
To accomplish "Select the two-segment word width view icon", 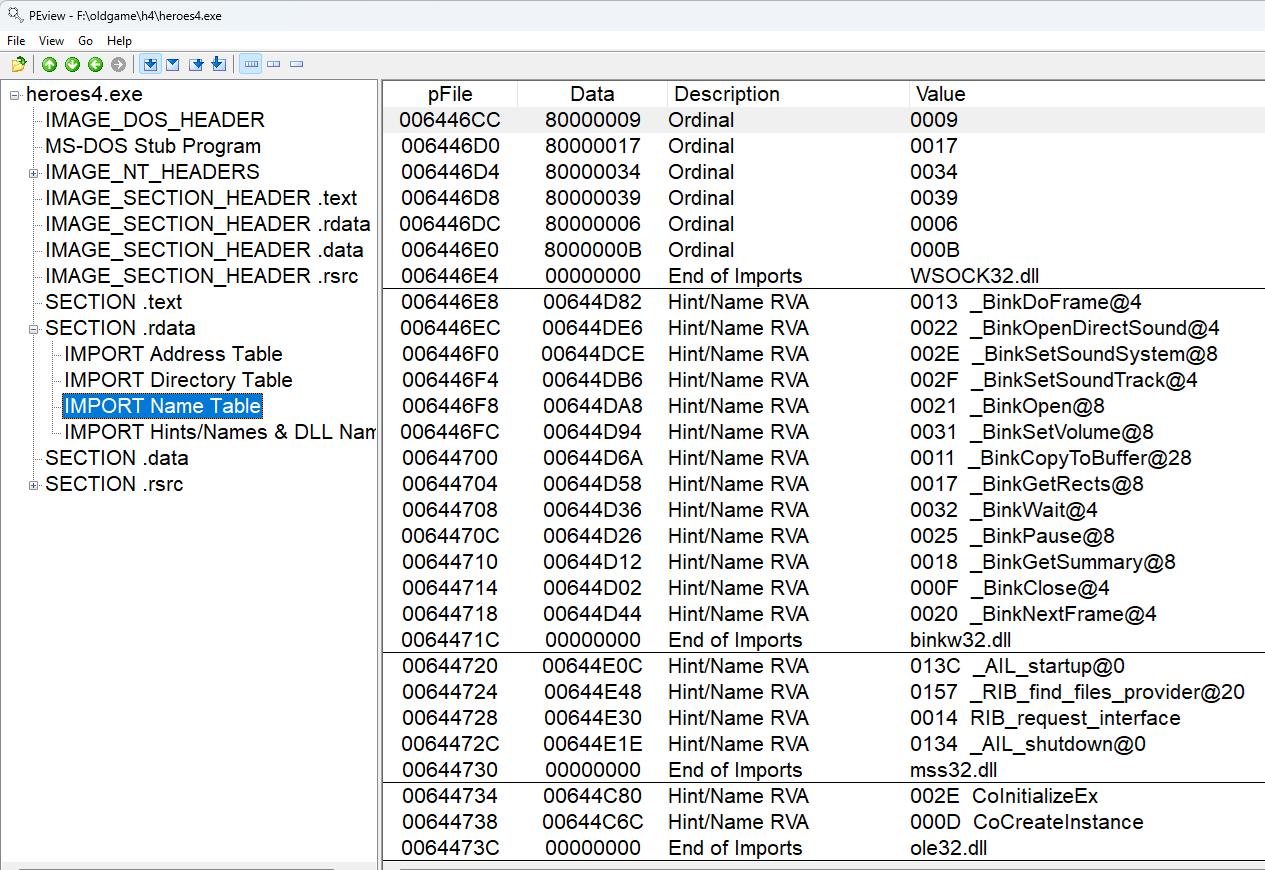I will coord(274,65).
